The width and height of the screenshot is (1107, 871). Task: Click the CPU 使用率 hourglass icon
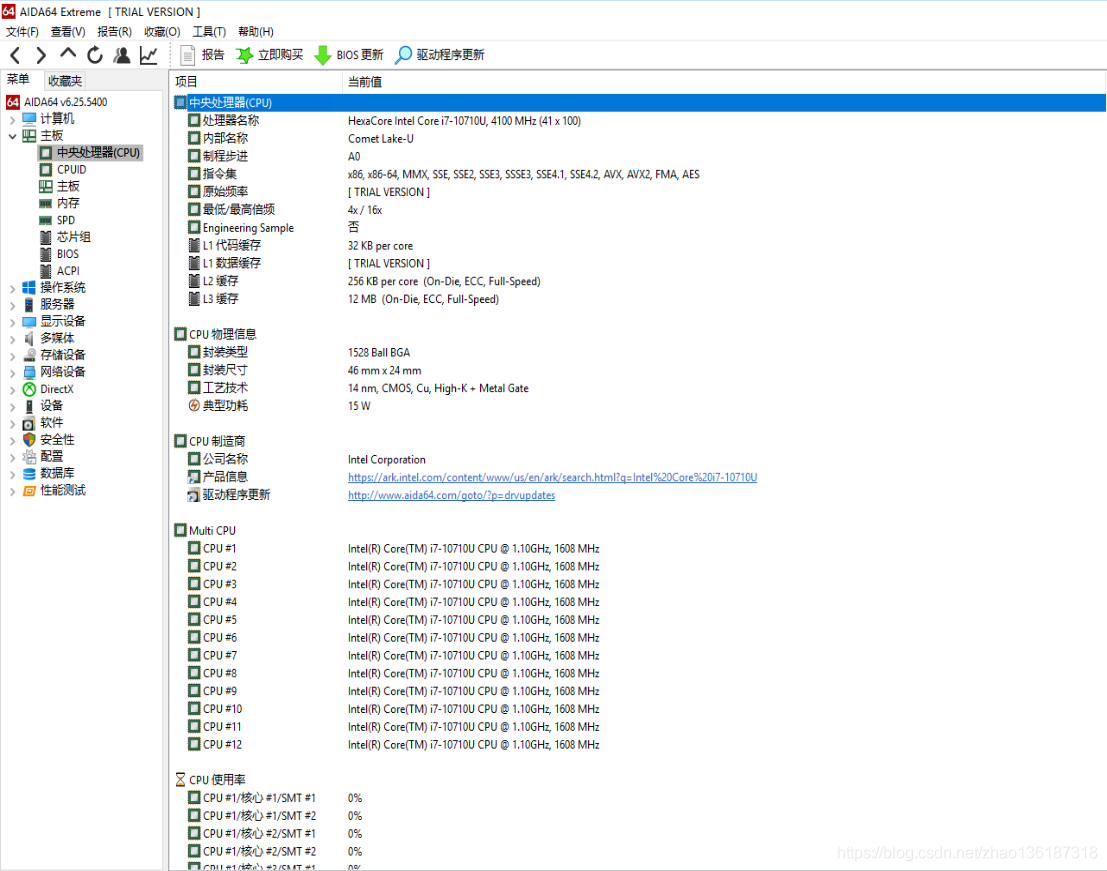pyautogui.click(x=180, y=779)
